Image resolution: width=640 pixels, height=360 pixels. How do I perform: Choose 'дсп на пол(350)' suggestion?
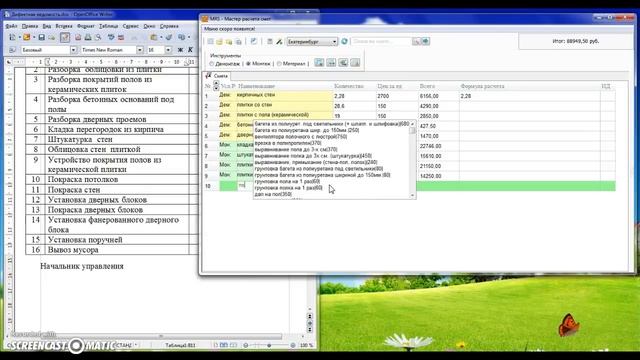[x=273, y=194]
